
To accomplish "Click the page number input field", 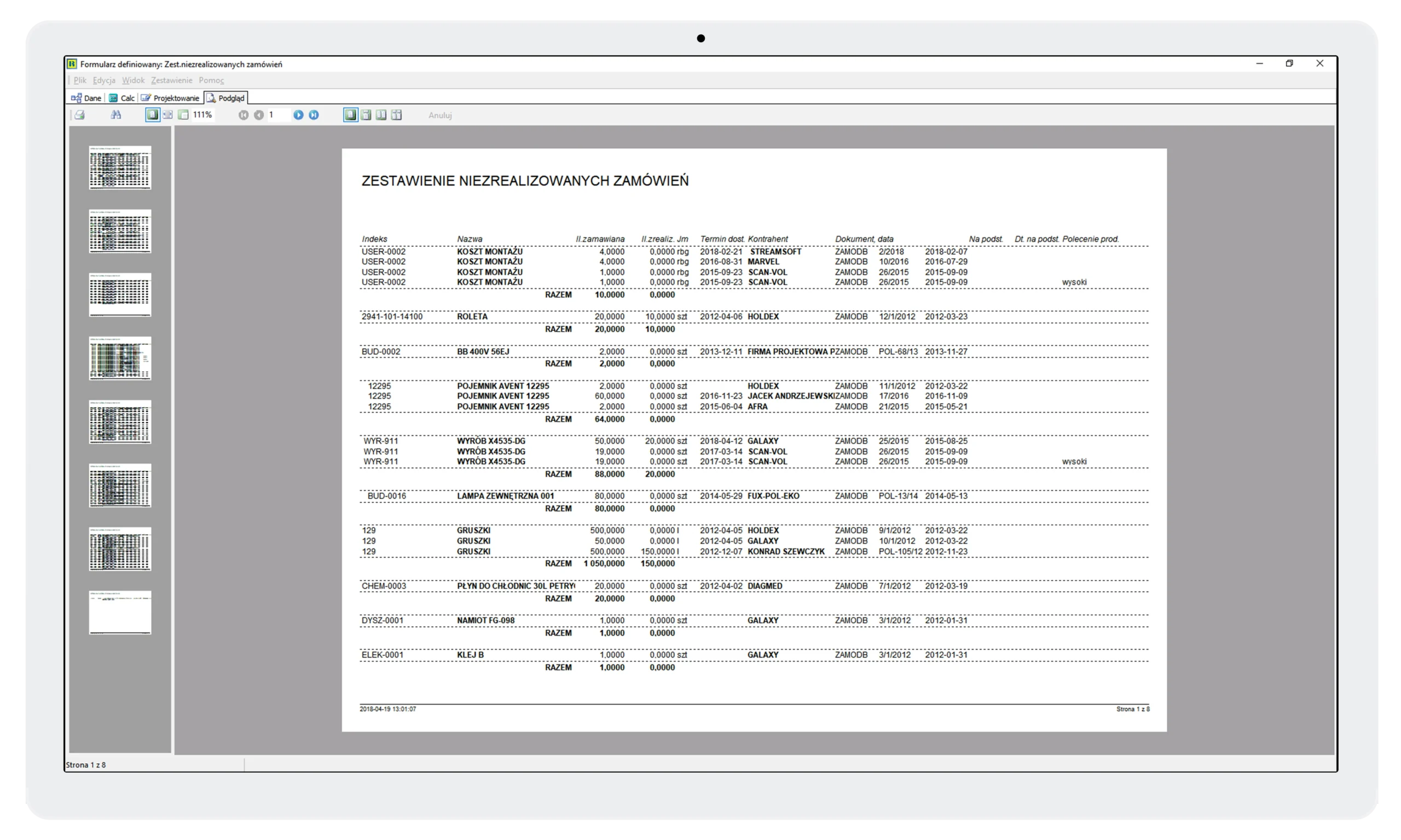I will [277, 115].
